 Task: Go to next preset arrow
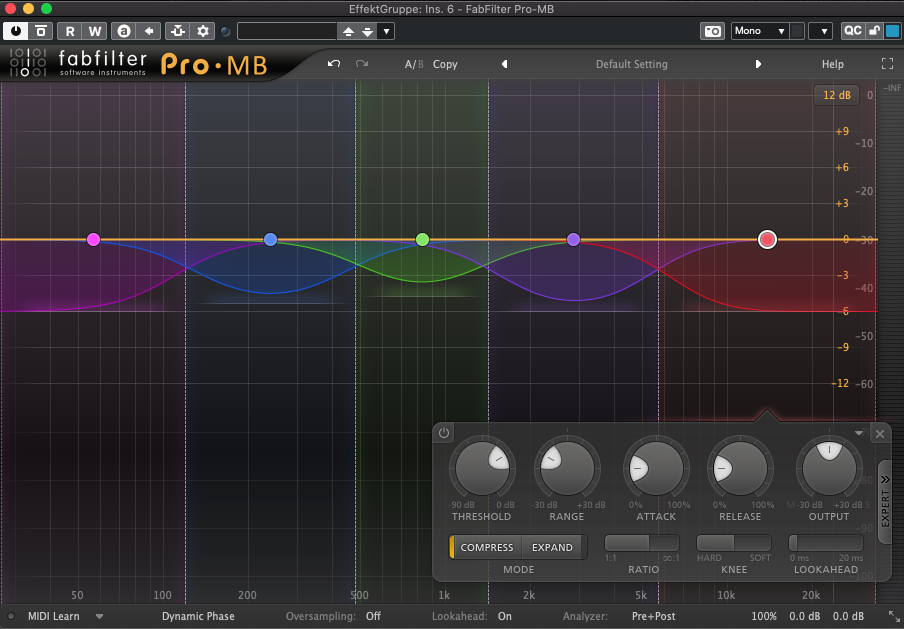tap(758, 64)
